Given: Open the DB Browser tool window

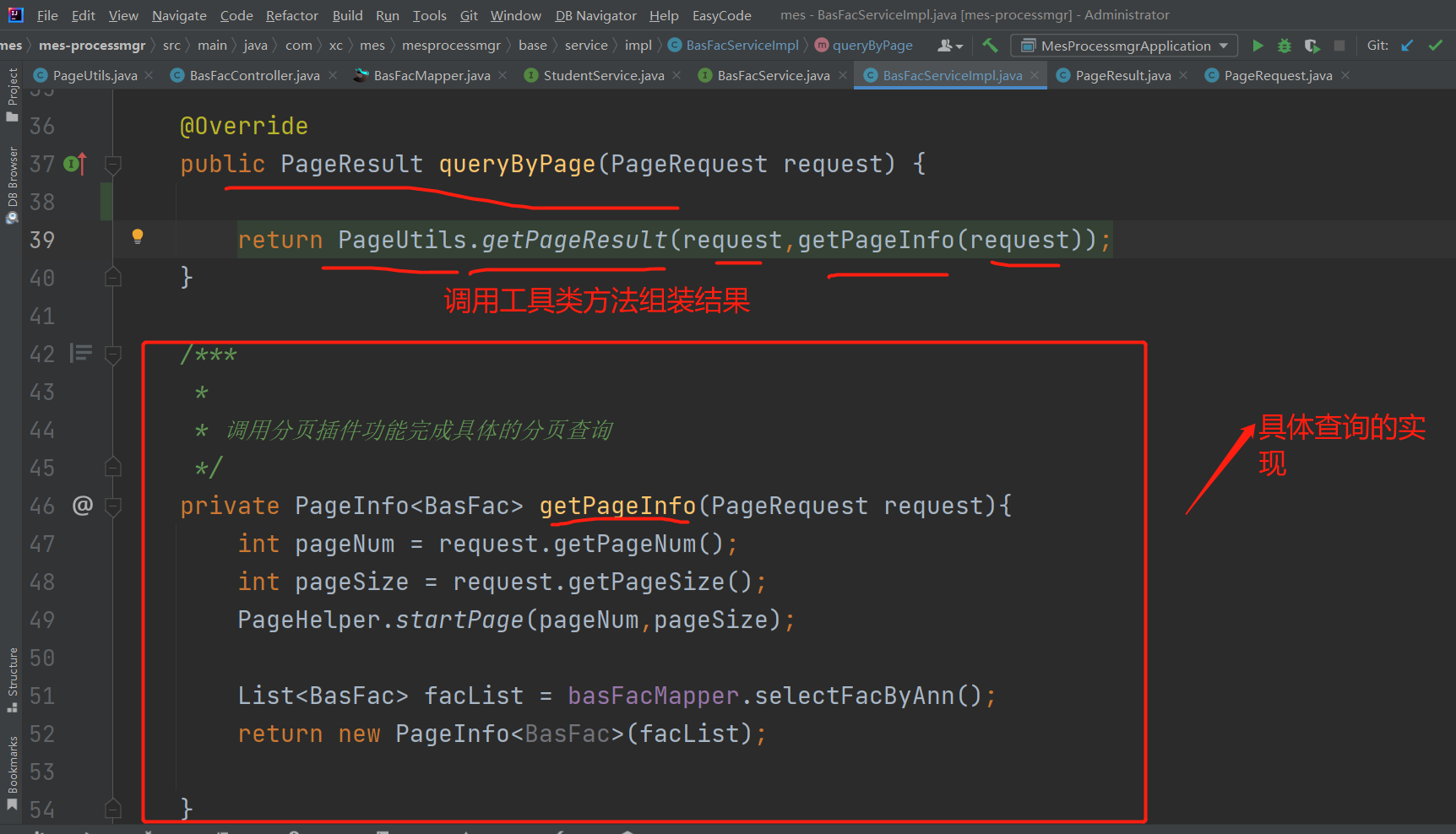Looking at the screenshot, I should [x=12, y=184].
